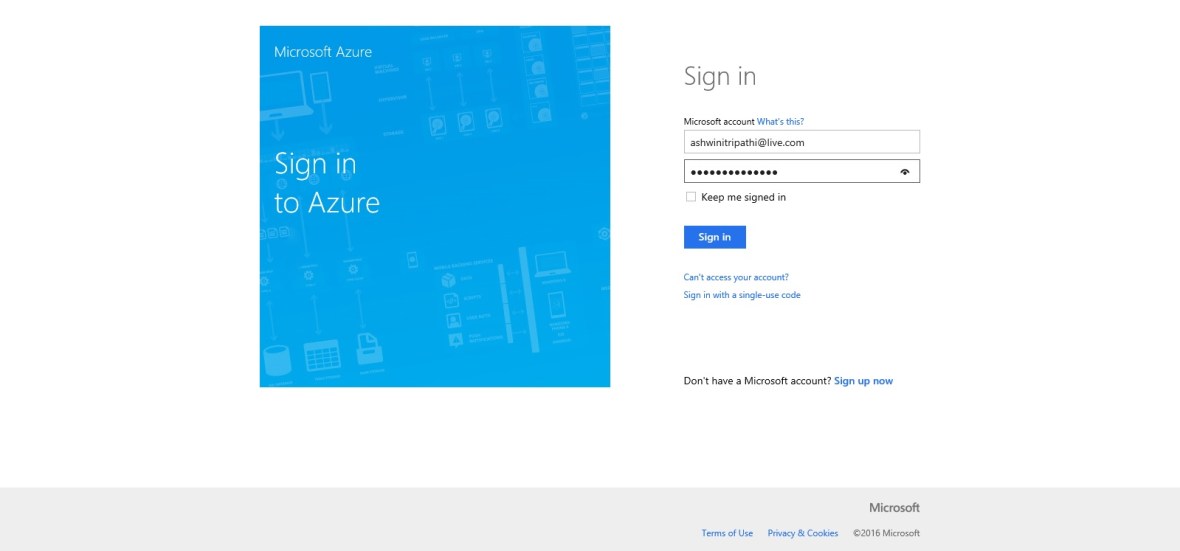Check the Keep me signed in box
The height and width of the screenshot is (551, 1180).
click(691, 197)
